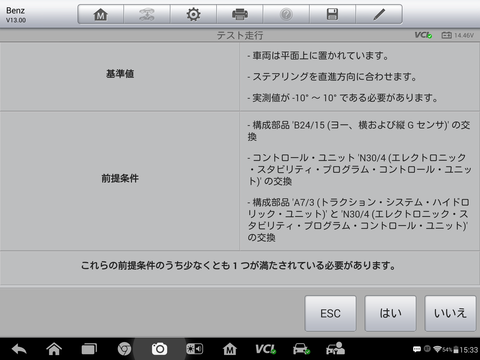Viewport: 480px width, 360px height.
Task: Open the message notification icon in status bar
Action: pos(417,349)
